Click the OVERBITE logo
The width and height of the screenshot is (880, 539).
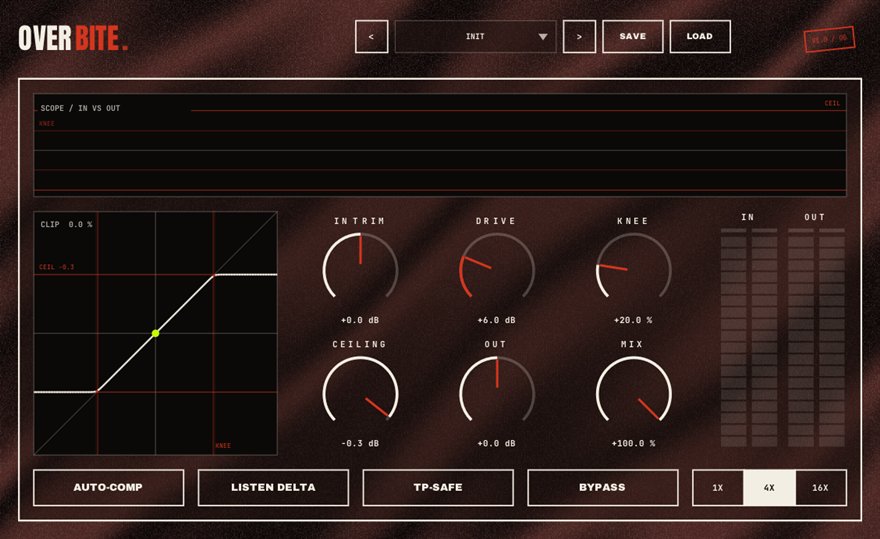pos(73,38)
